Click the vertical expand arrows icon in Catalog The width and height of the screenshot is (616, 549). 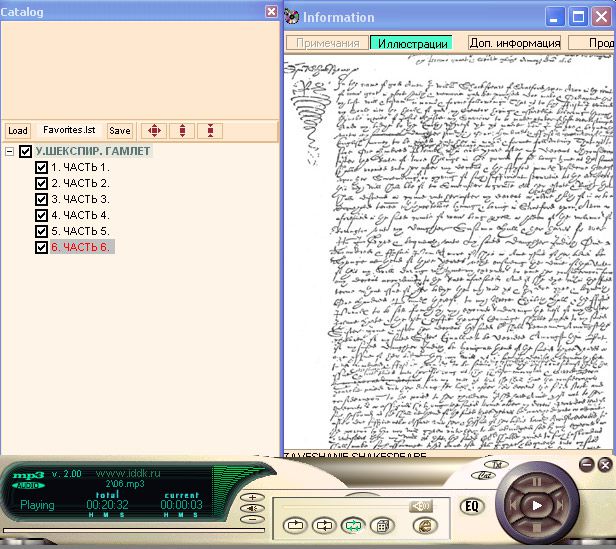[182, 130]
